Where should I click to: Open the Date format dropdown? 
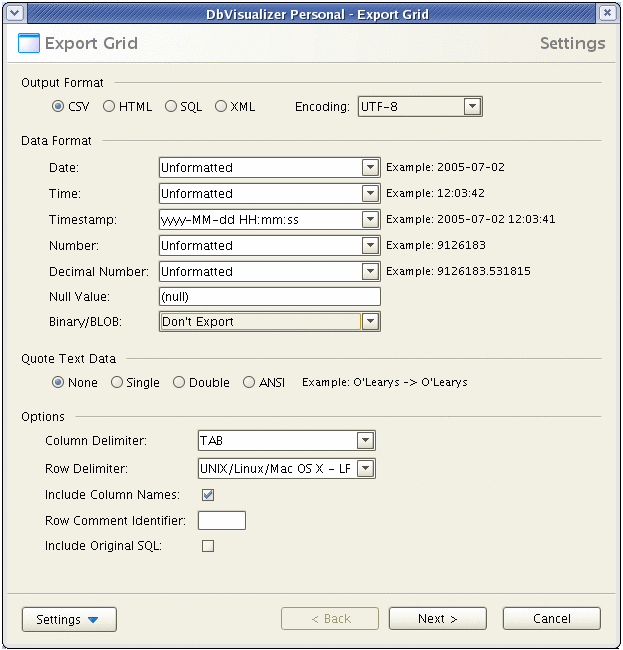pyautogui.click(x=370, y=168)
